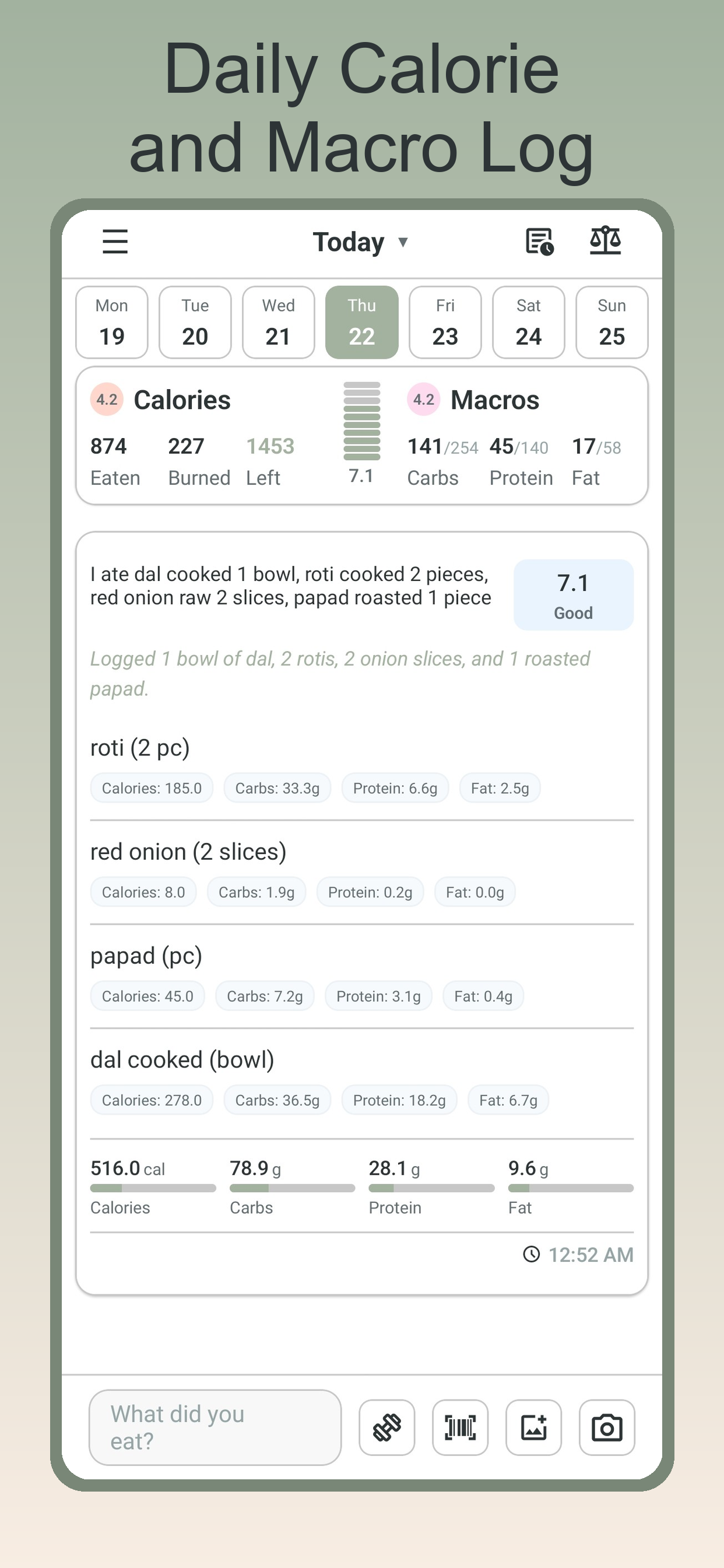This screenshot has height=1568, width=724.
Task: Switch to Saturday 24
Action: tap(528, 322)
